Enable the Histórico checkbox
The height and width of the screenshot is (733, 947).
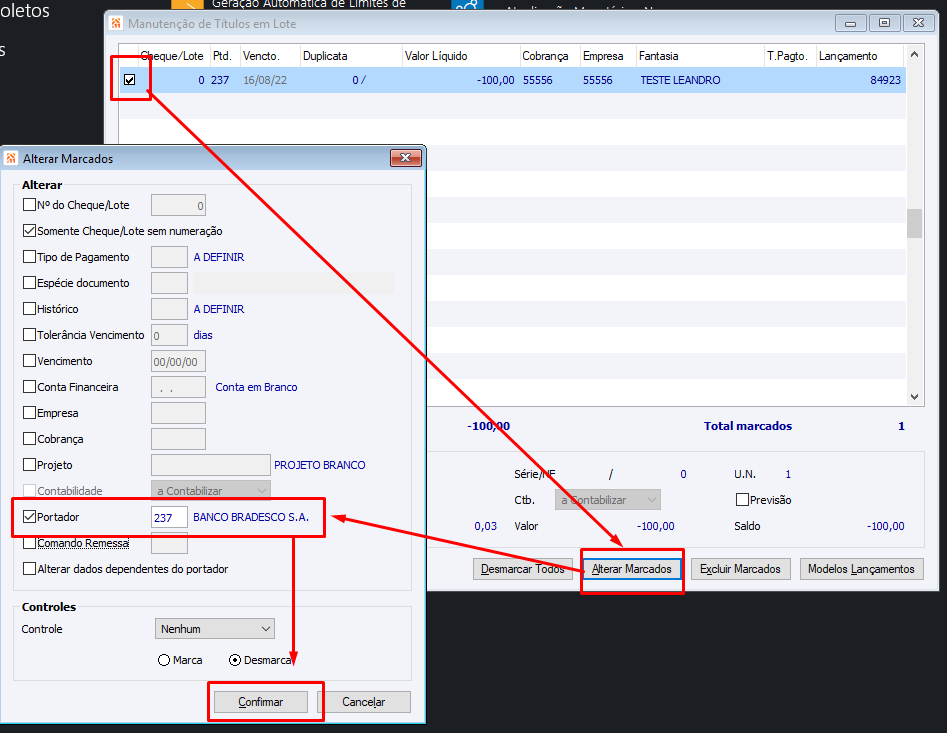29,309
